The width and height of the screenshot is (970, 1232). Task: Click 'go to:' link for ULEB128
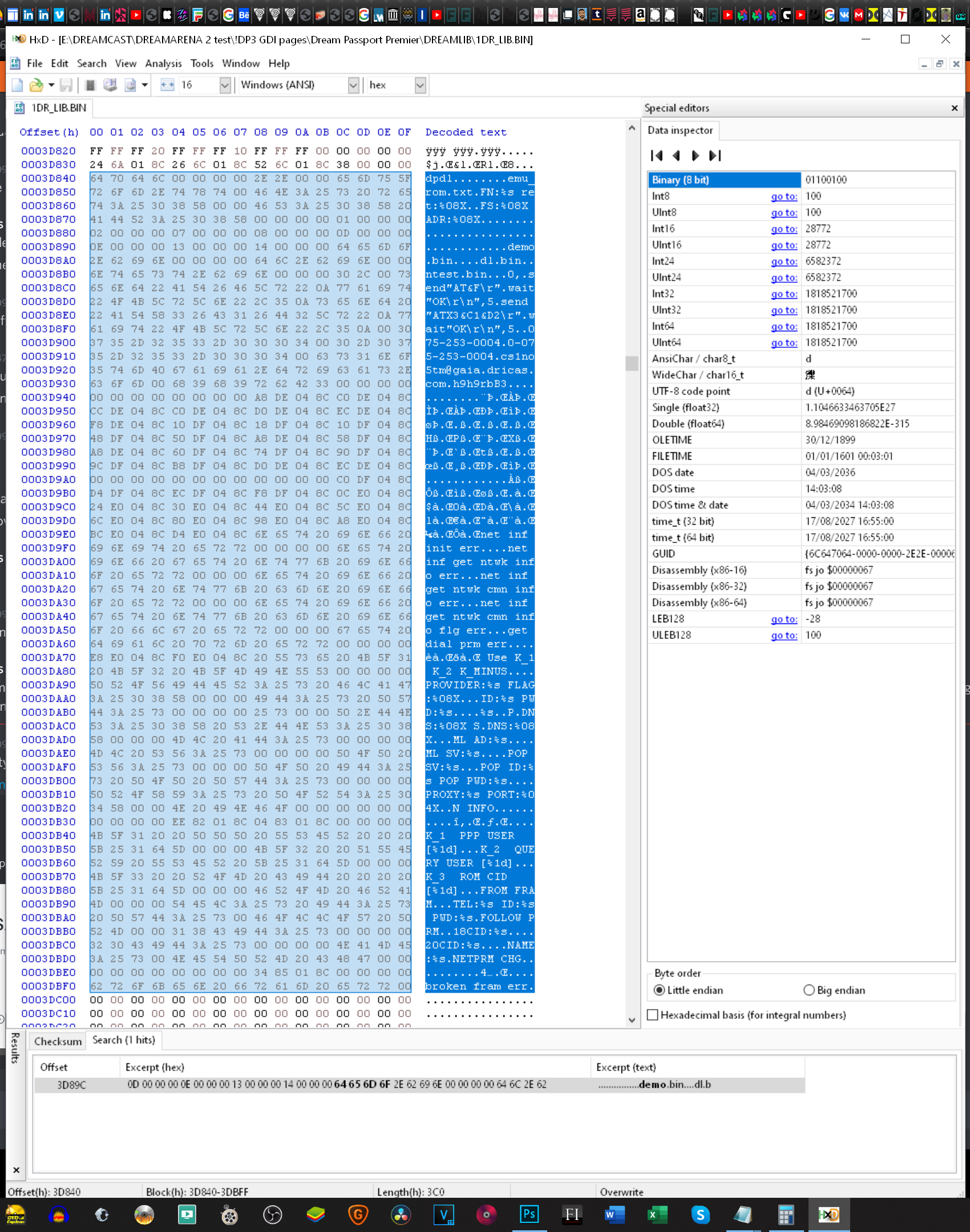784,635
